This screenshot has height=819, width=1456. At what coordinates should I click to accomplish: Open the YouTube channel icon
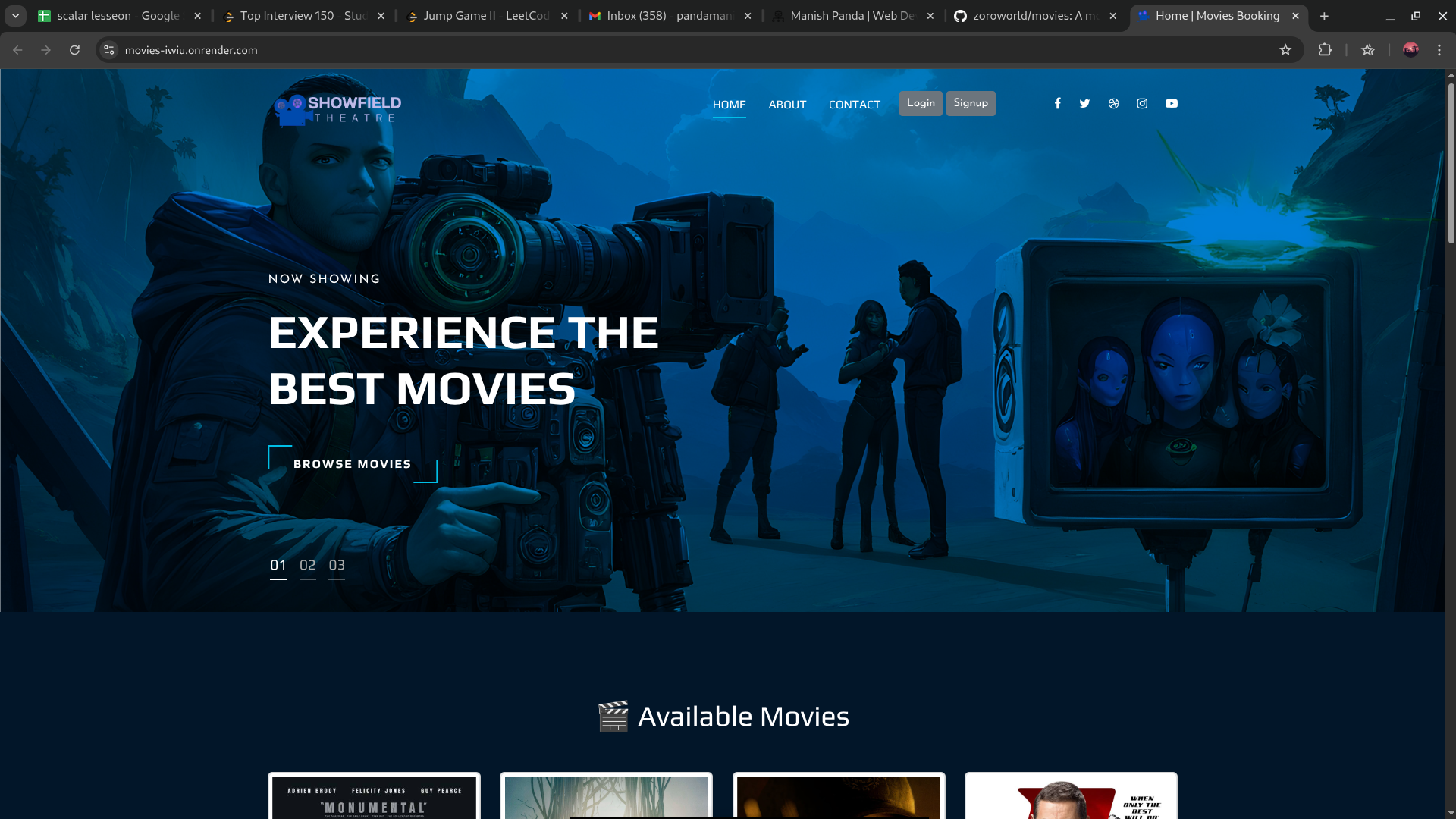coord(1171,103)
